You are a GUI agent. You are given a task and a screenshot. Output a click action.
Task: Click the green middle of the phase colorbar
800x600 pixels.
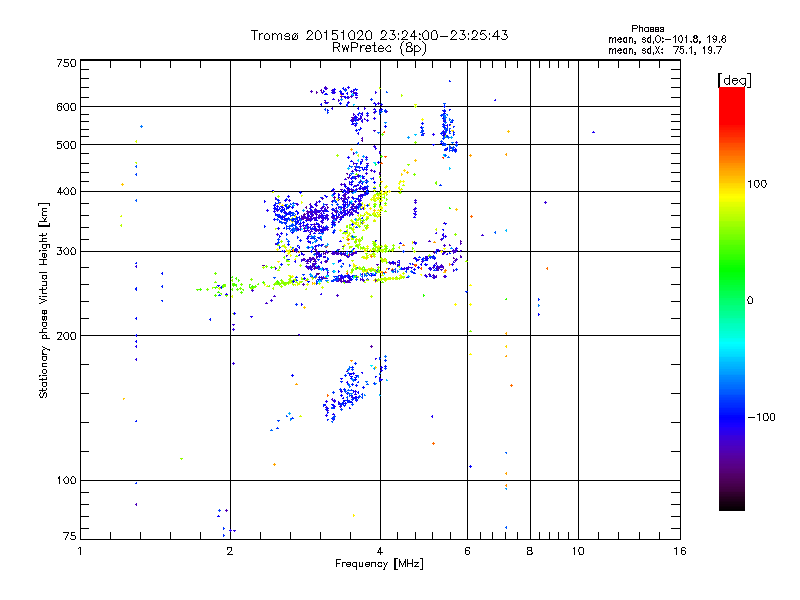[732, 276]
